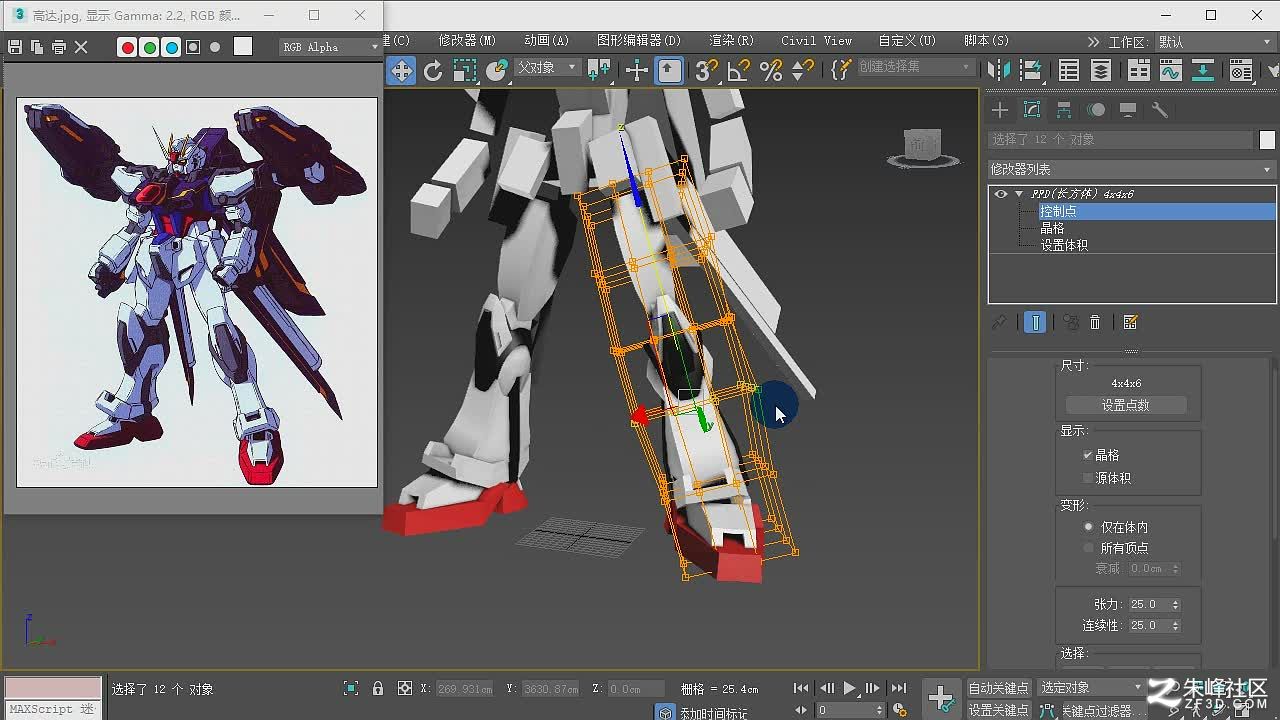Click the Select and Place tool
Screen dimensions: 1280x720
[x=497, y=70]
